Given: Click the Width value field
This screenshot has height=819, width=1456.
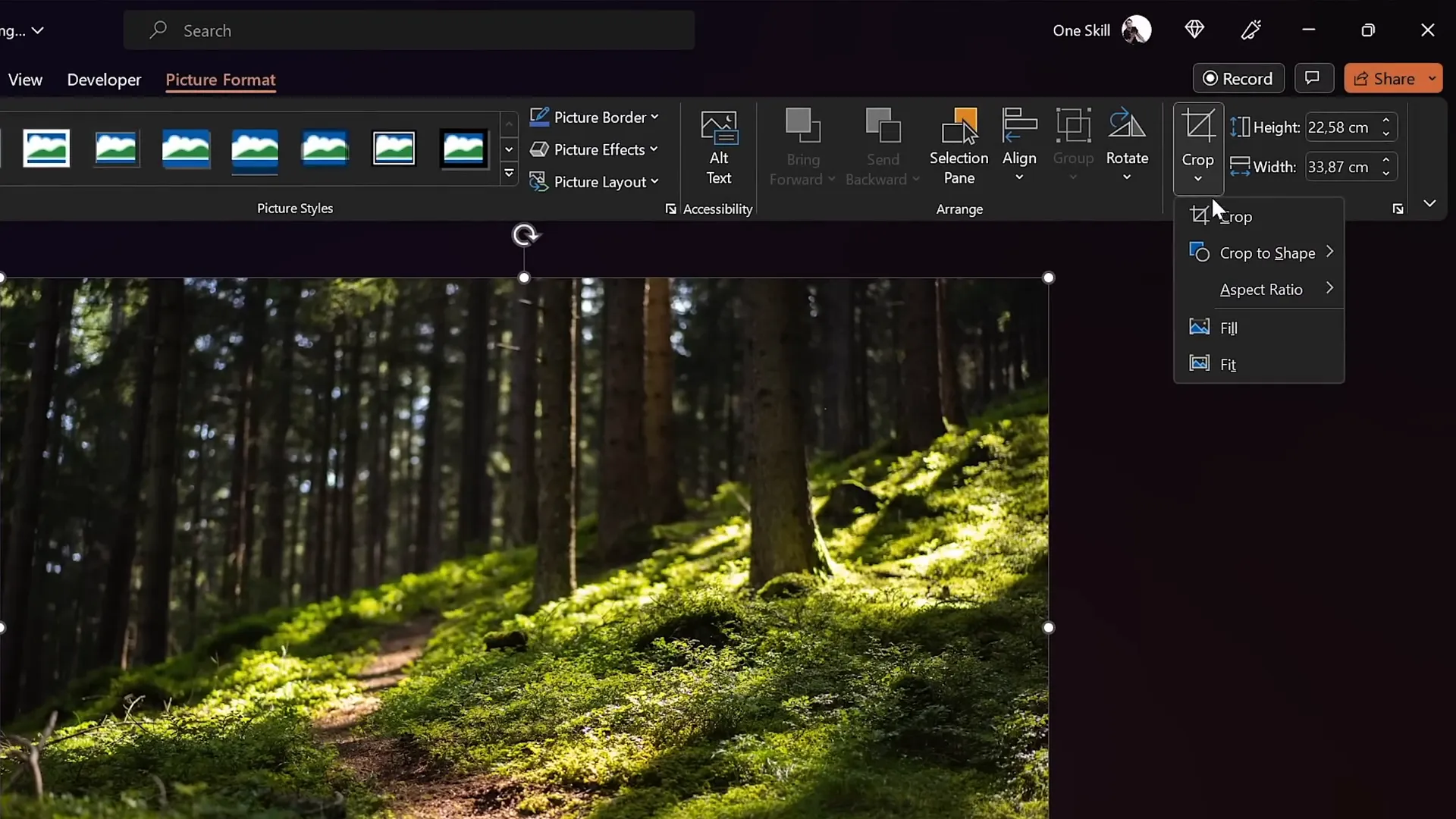Looking at the screenshot, I should coord(1341,167).
